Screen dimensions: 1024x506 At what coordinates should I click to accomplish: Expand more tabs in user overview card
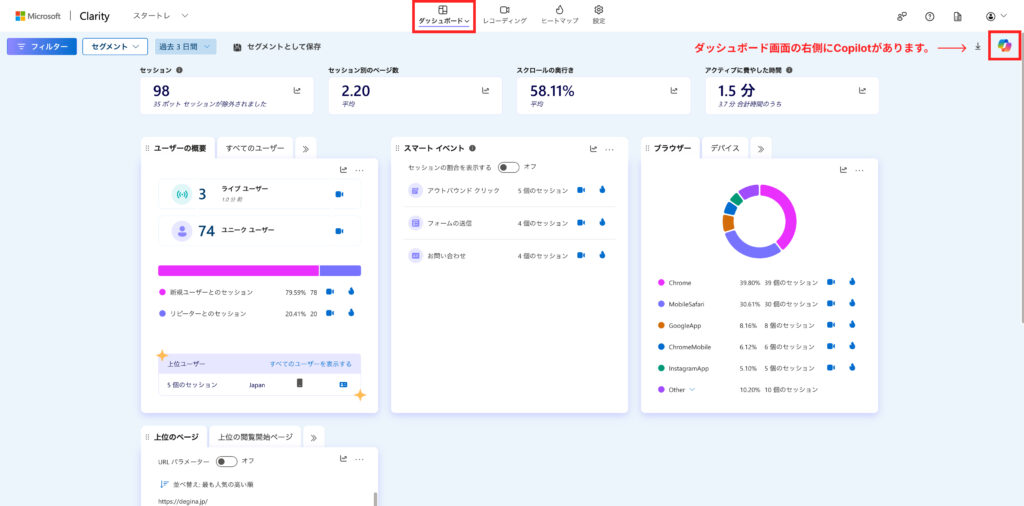tap(306, 148)
